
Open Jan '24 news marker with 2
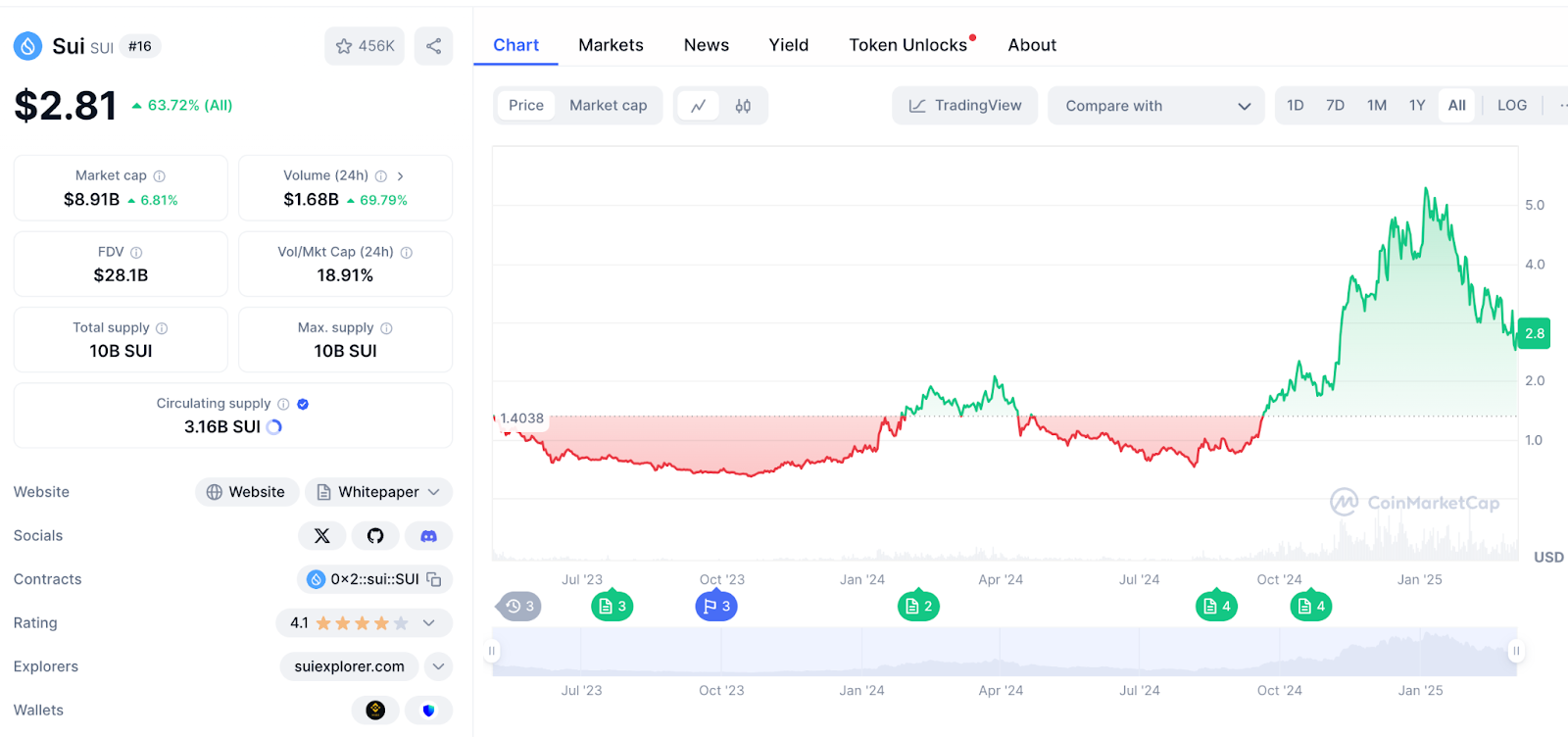919,607
